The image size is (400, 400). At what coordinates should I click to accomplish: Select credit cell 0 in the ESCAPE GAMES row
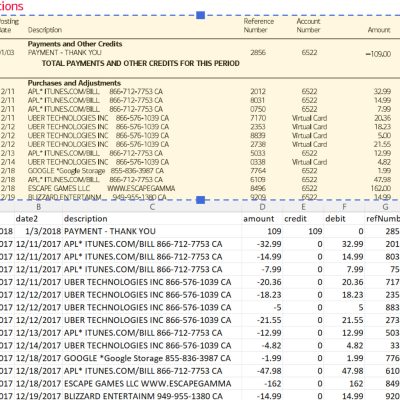click(303, 383)
